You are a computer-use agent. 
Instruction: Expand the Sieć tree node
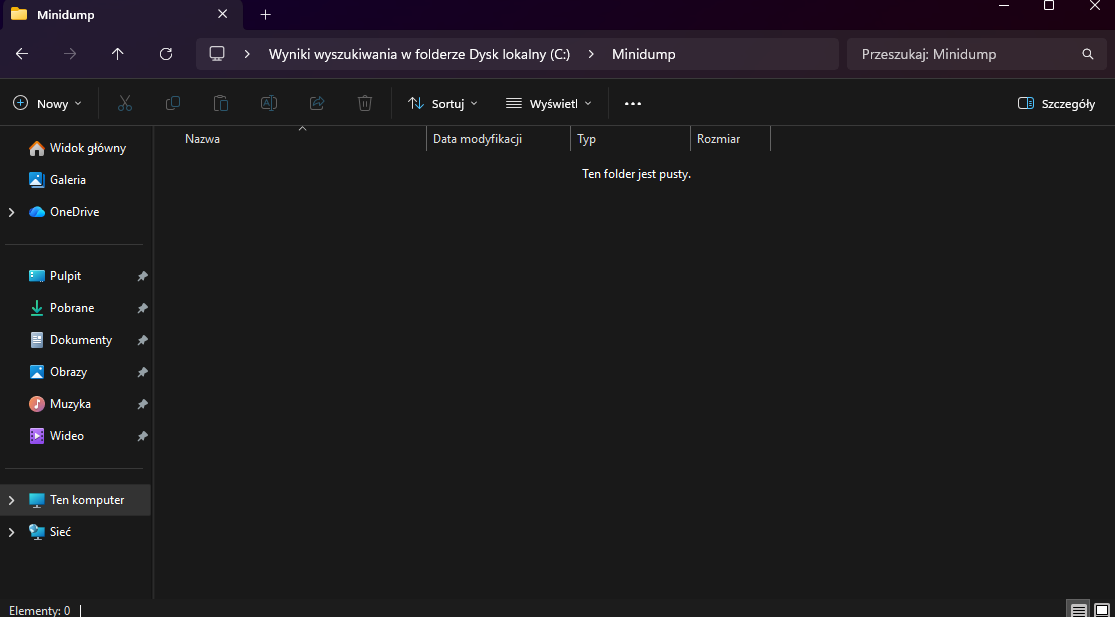click(x=11, y=532)
